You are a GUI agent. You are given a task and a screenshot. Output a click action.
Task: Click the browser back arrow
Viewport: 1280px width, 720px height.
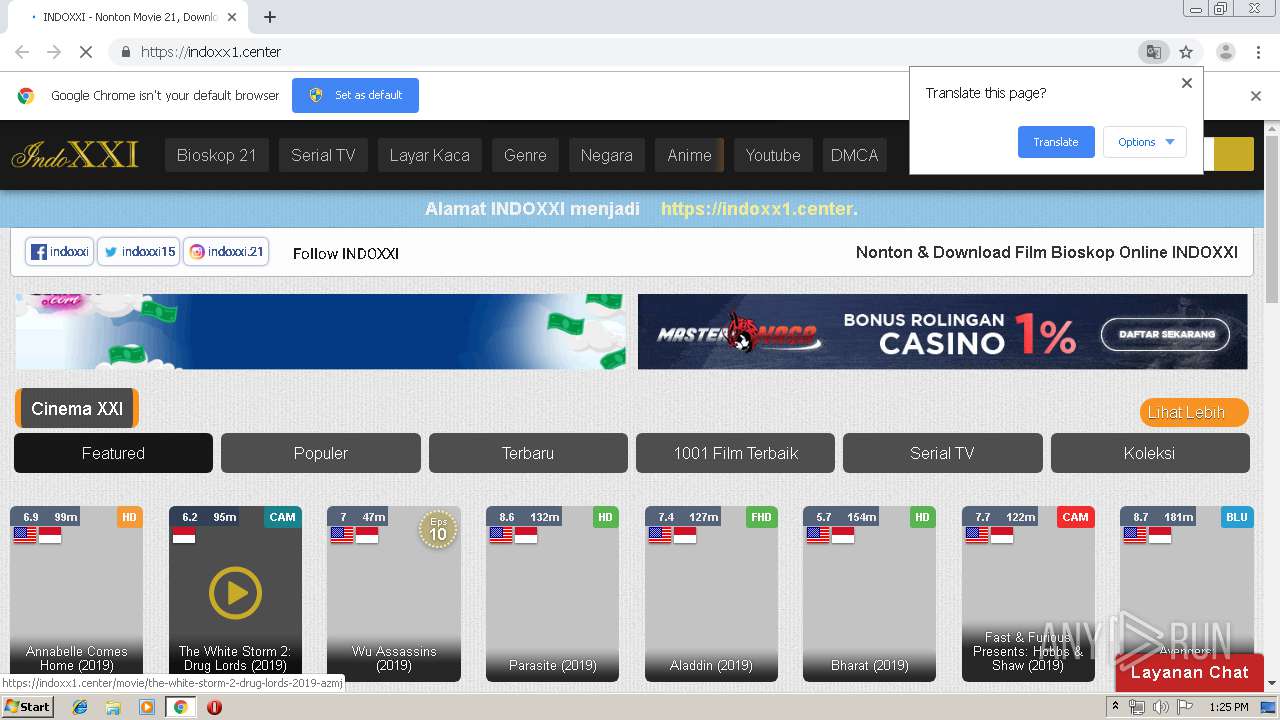(x=22, y=52)
